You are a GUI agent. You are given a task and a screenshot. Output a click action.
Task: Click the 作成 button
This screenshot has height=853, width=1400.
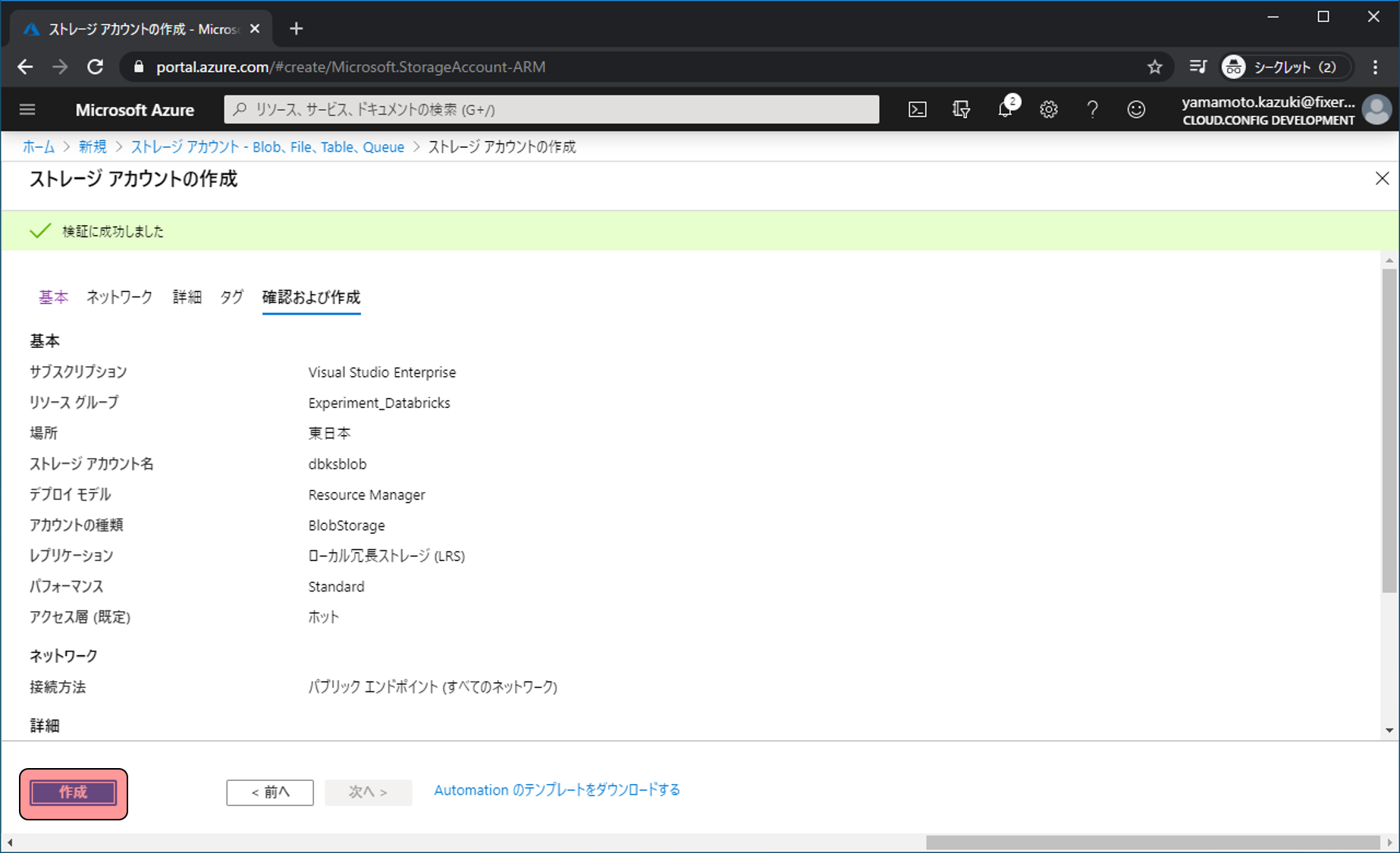pyautogui.click(x=74, y=792)
